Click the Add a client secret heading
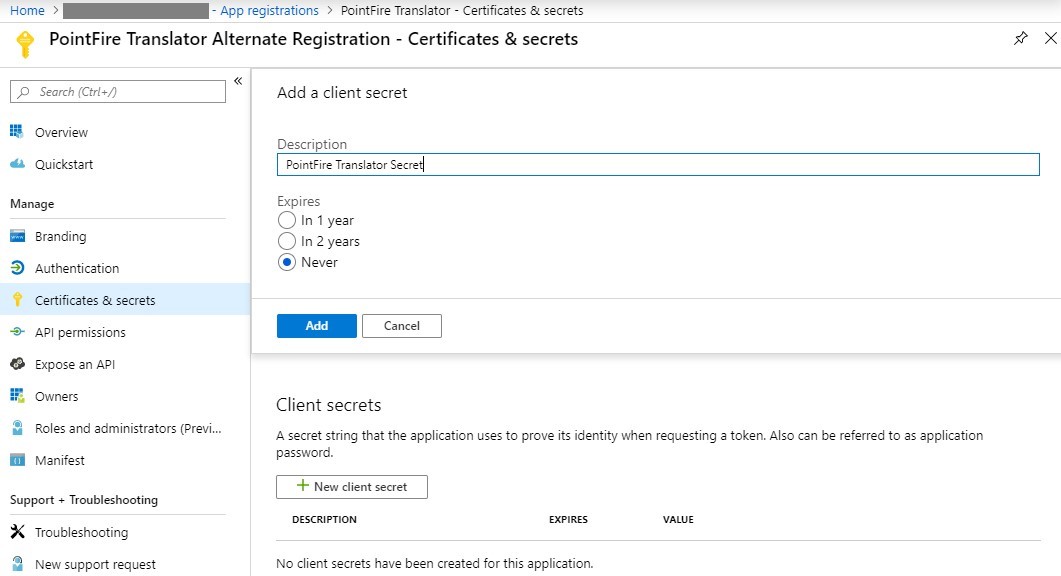The height and width of the screenshot is (576, 1061). (342, 93)
